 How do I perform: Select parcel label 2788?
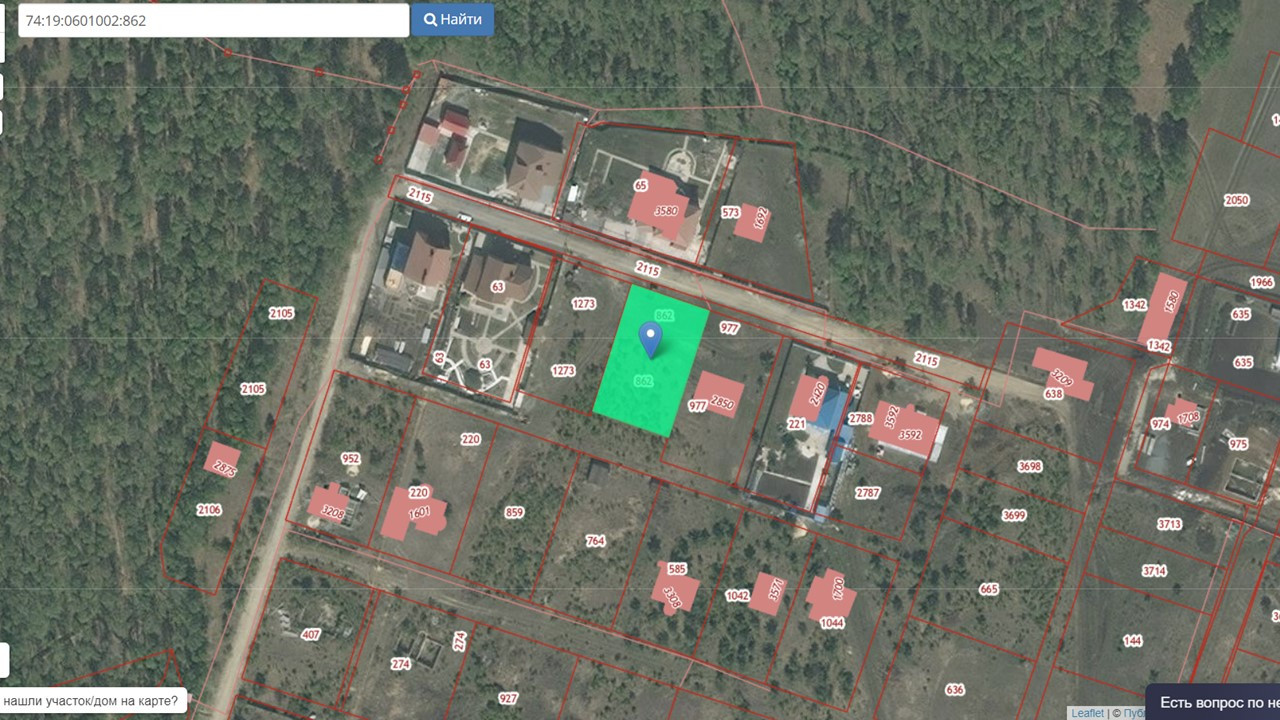(x=860, y=419)
